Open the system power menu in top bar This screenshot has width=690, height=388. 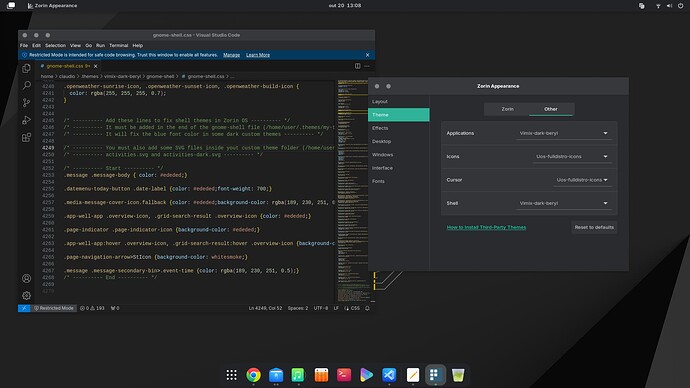coord(680,6)
